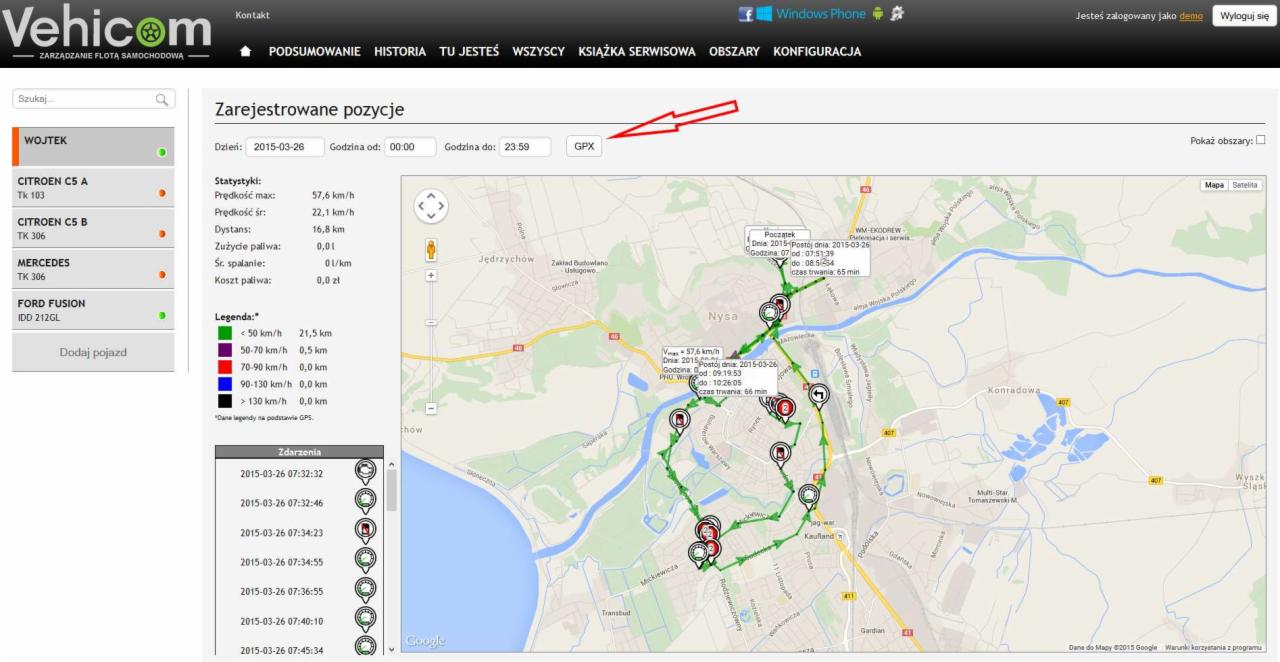Image resolution: width=1280 pixels, height=662 pixels.
Task: Open the Facebook icon in header
Action: pos(745,14)
